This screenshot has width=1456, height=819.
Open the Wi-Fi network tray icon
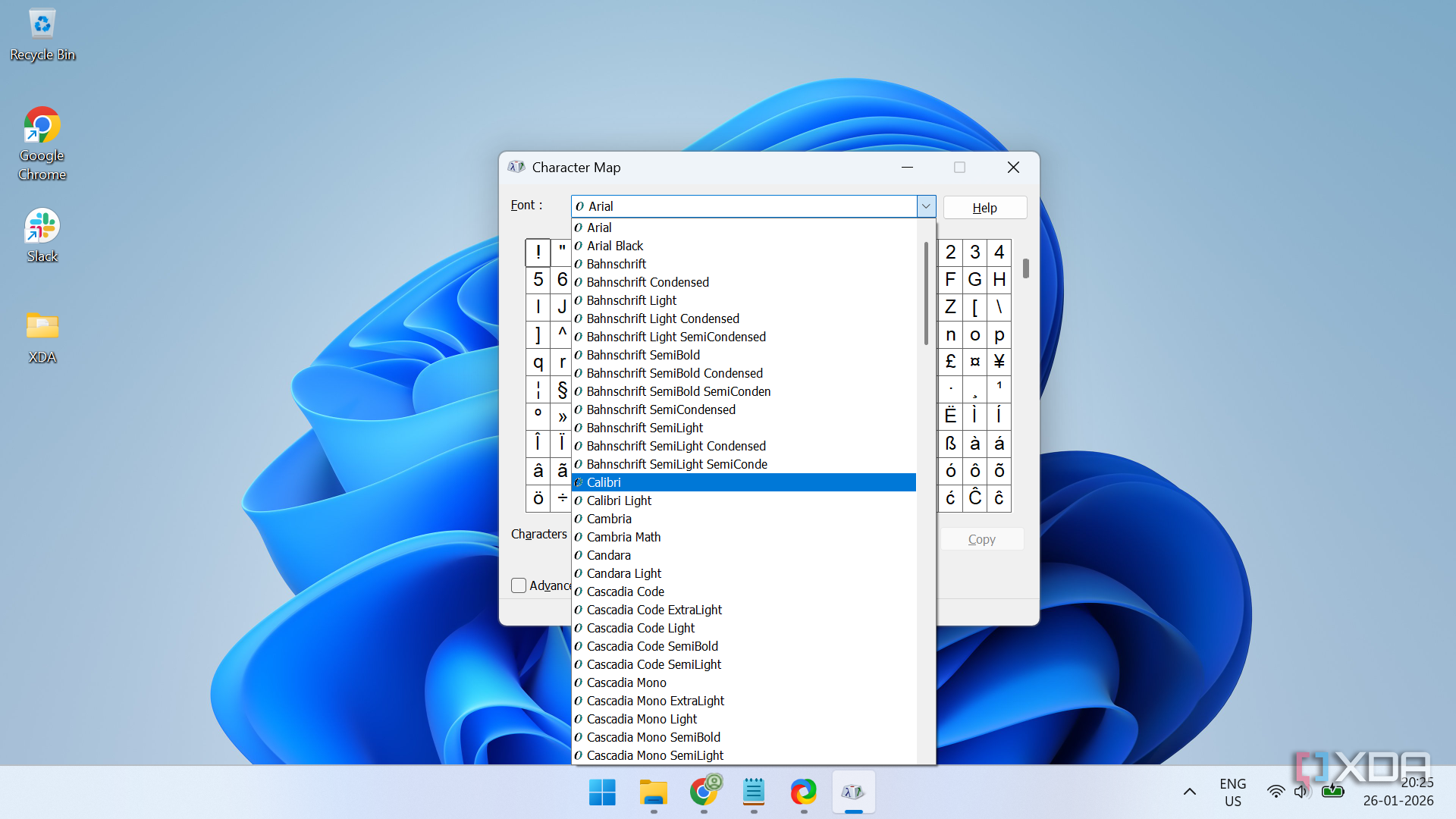(1276, 792)
